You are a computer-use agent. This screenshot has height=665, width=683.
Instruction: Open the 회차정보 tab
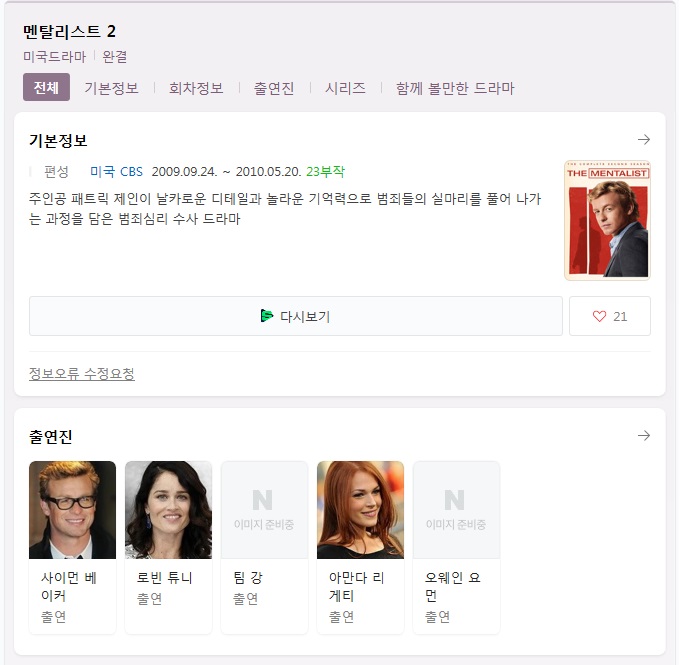196,88
